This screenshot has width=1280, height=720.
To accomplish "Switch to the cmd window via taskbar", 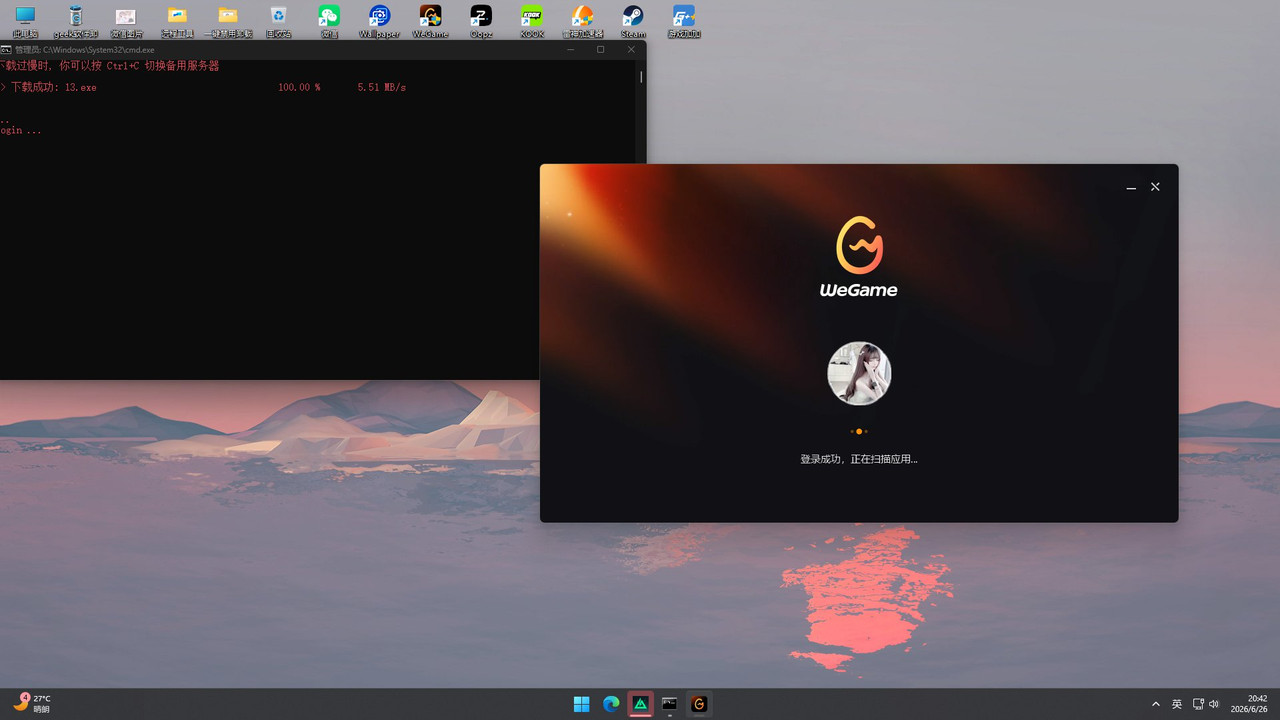I will 670,704.
